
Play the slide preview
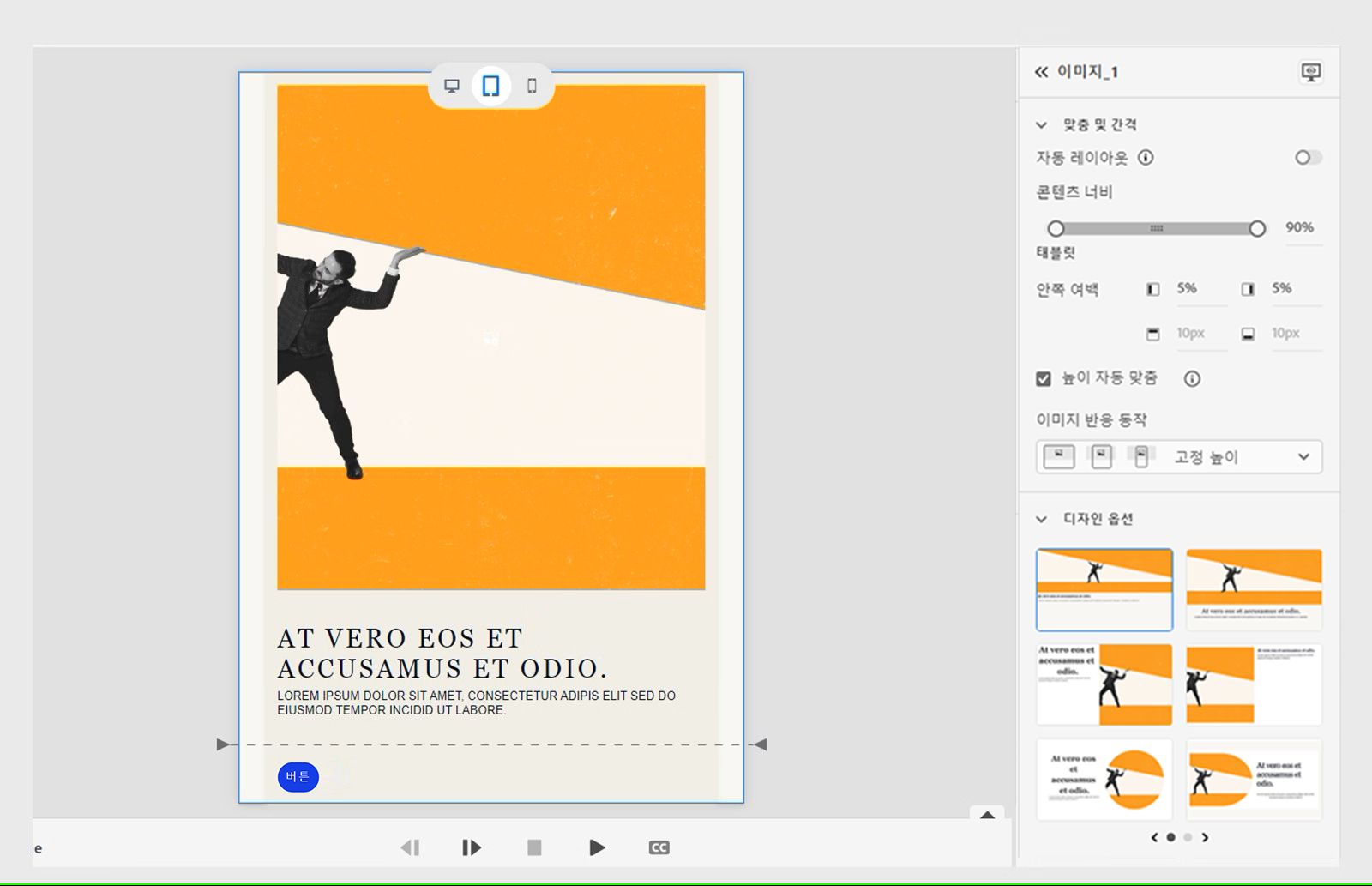pyautogui.click(x=597, y=847)
